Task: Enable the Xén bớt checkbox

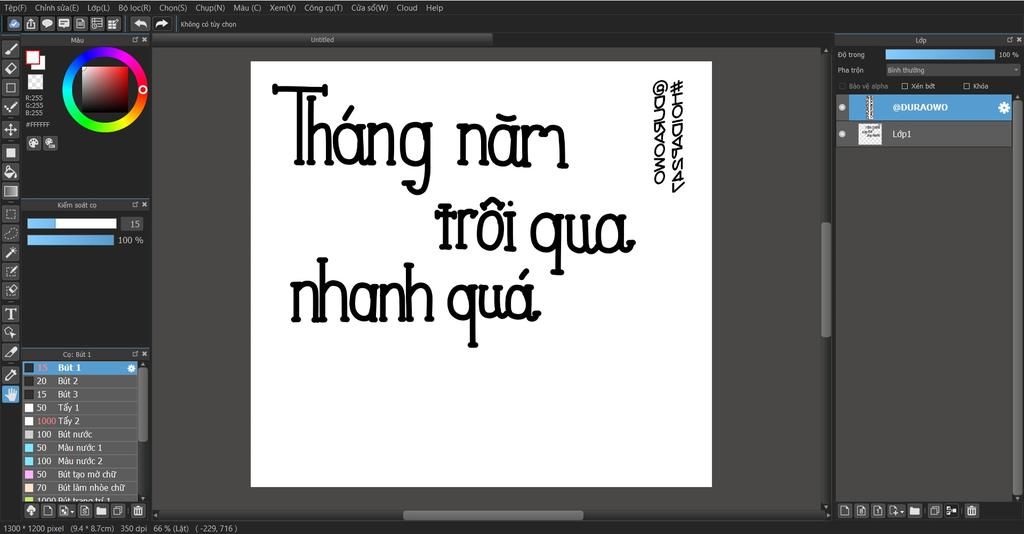Action: [x=904, y=86]
